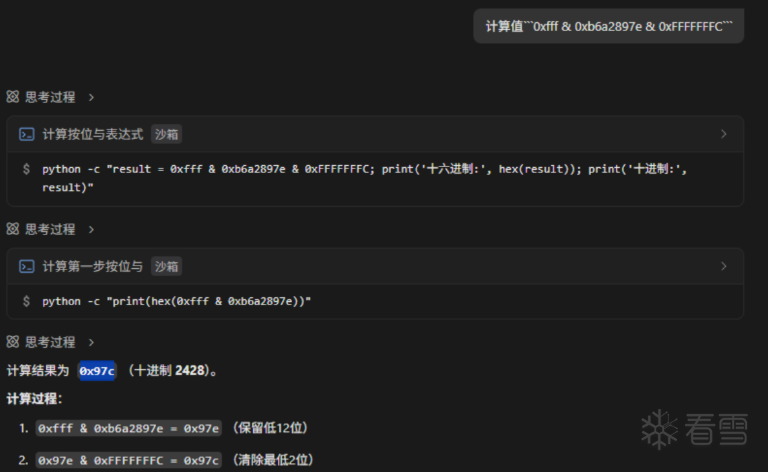
Task: Click the terminal icon beside 计算按位与表达式
Action: click(x=26, y=134)
